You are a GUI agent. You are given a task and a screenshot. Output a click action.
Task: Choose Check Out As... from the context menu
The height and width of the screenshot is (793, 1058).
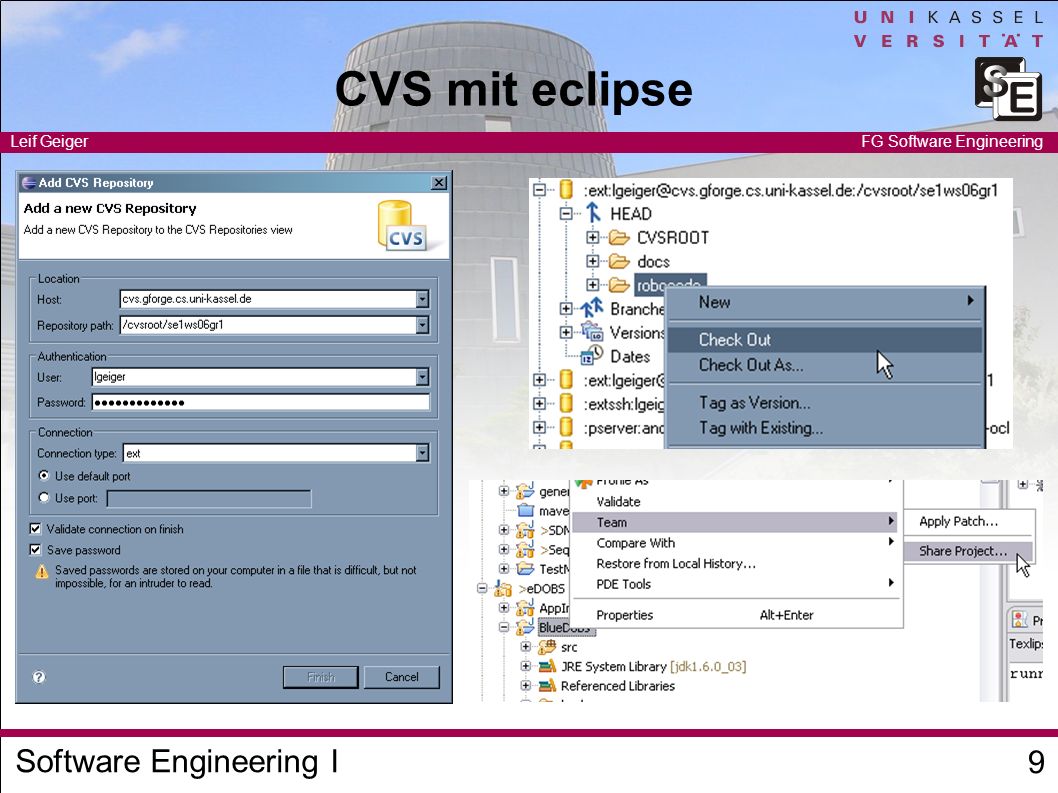(825, 365)
